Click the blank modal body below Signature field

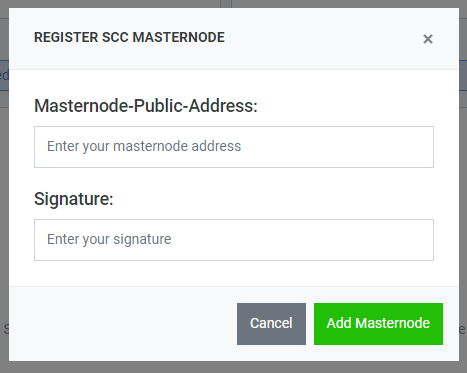coord(234,273)
